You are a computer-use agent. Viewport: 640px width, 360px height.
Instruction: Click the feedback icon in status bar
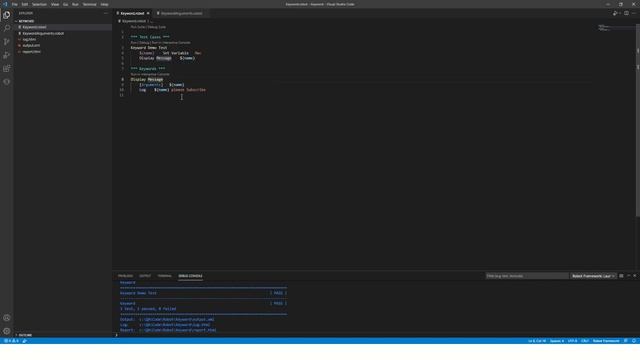[x=626, y=341]
